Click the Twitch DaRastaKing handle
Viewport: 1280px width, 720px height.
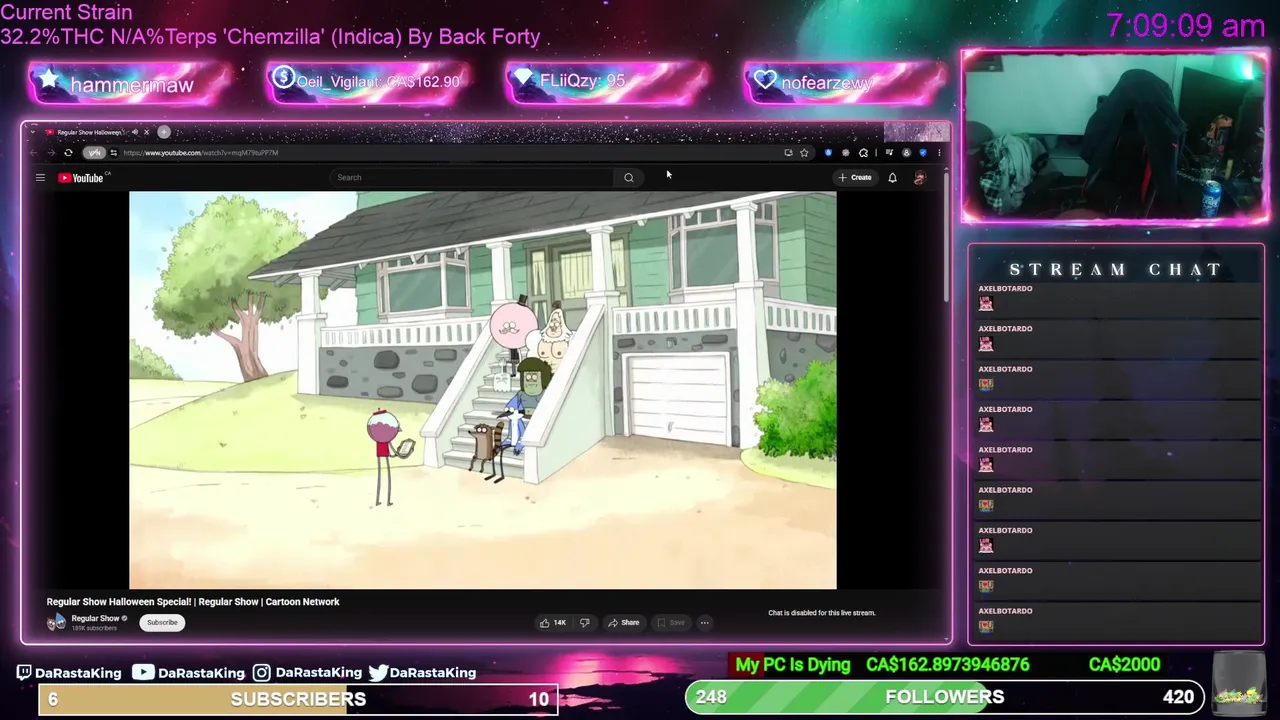click(x=69, y=673)
